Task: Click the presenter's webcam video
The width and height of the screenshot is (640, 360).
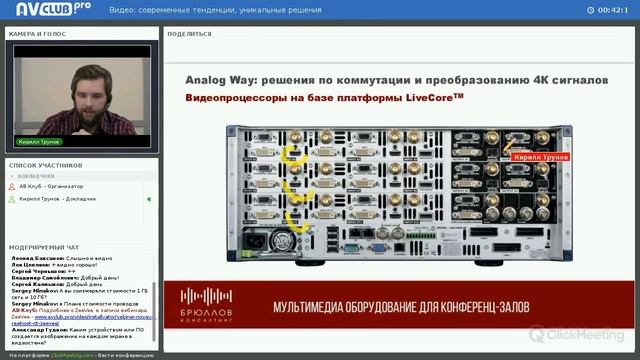Action: click(82, 96)
